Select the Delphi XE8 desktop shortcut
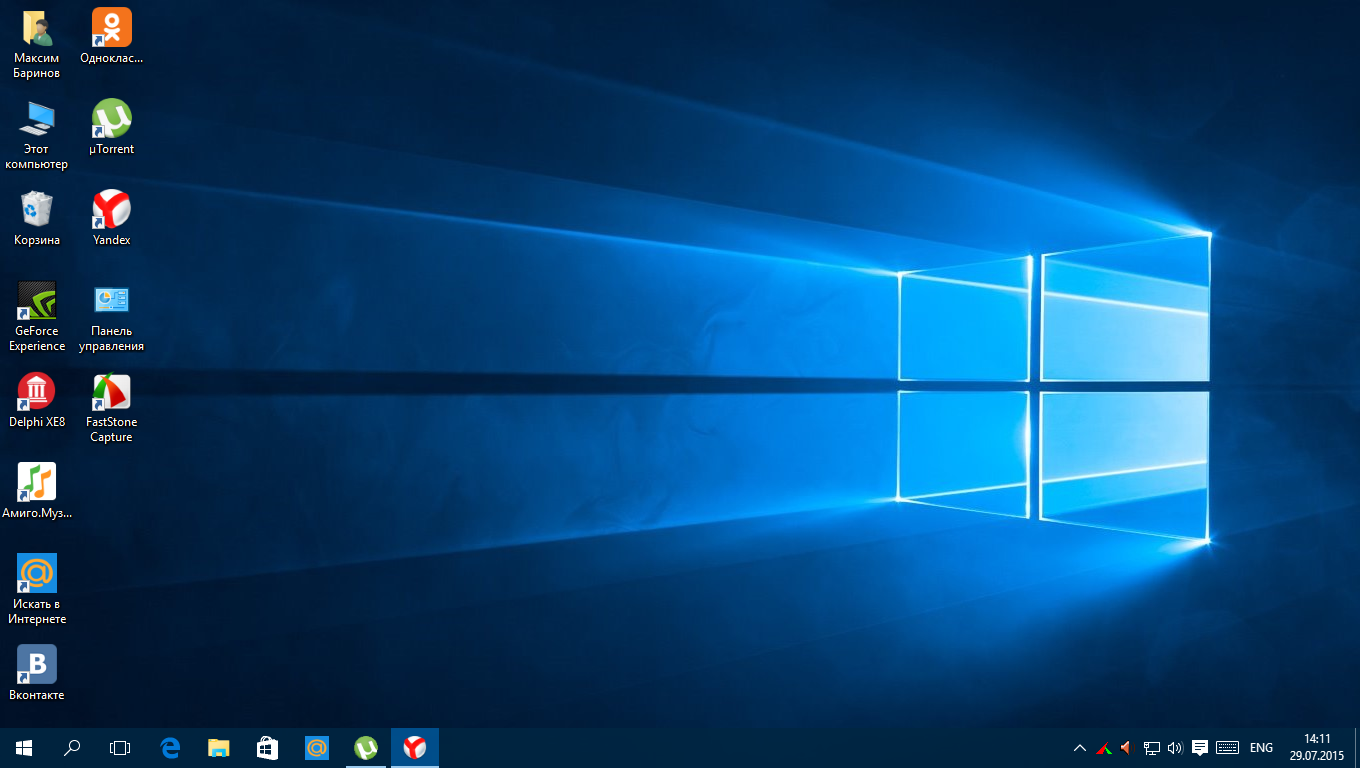This screenshot has height=768, width=1360. pos(37,401)
